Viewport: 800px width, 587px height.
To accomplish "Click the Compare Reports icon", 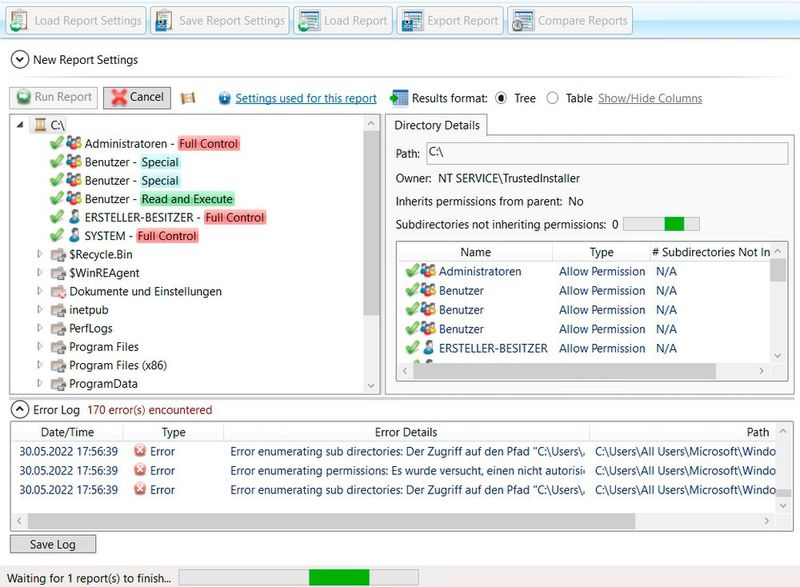I will click(x=521, y=19).
